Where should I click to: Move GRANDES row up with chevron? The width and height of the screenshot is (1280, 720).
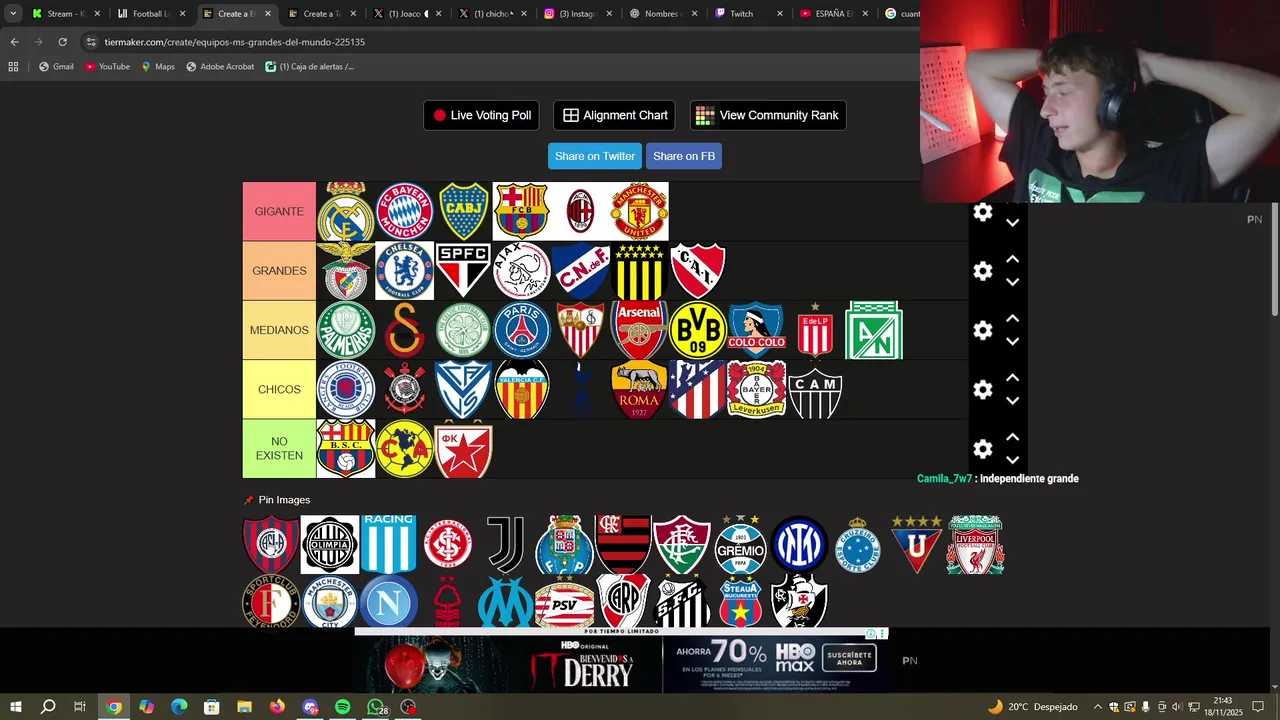pos(1012,259)
